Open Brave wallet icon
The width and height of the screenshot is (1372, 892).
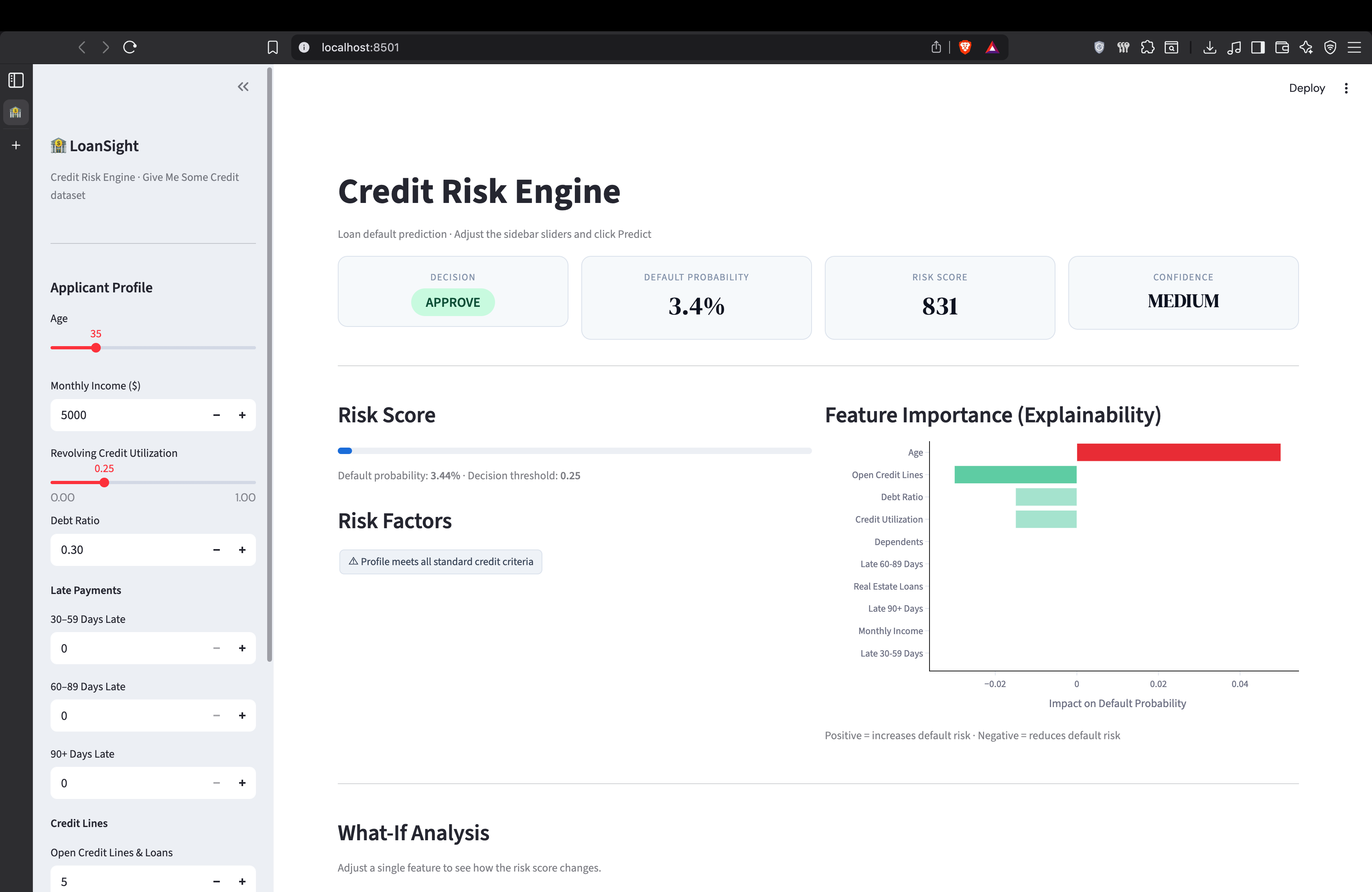point(1281,47)
